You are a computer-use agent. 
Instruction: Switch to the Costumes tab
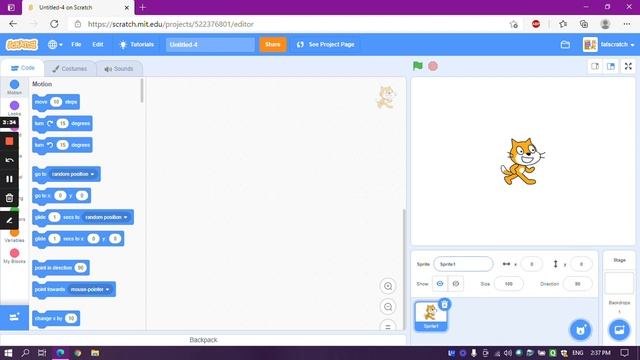70,69
